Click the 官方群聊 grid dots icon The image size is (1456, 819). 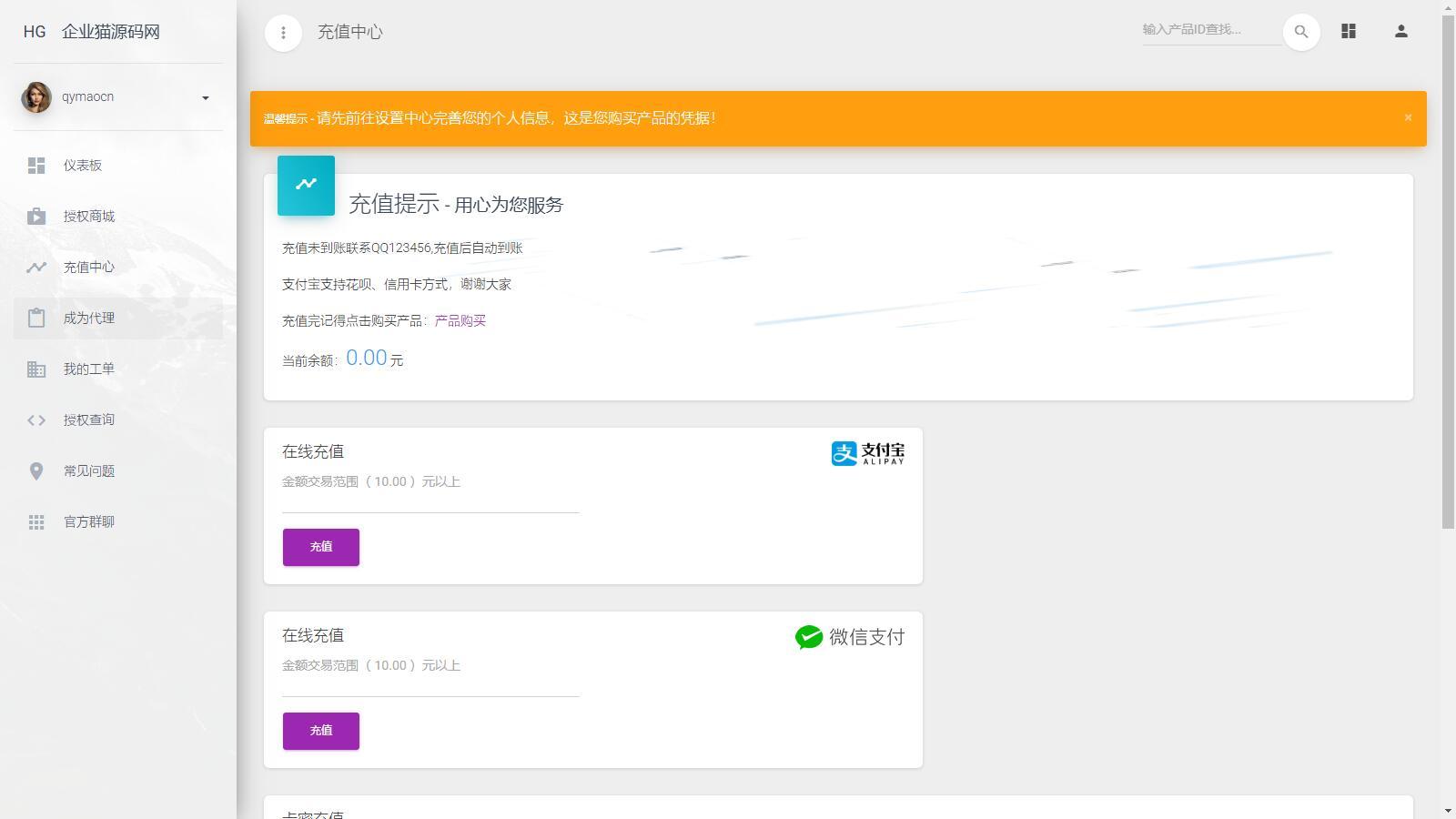pos(36,522)
